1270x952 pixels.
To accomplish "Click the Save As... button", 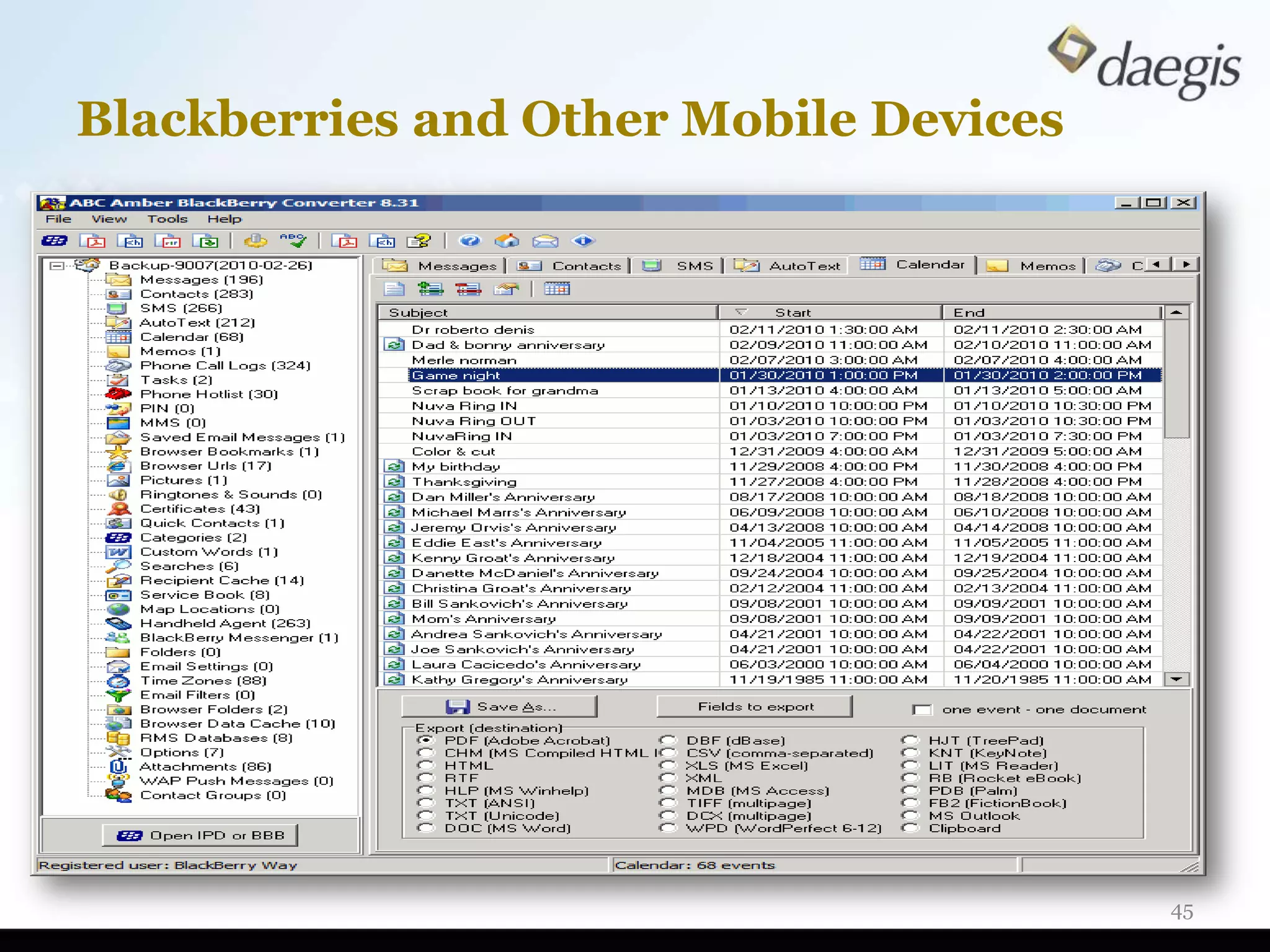I will click(x=500, y=707).
